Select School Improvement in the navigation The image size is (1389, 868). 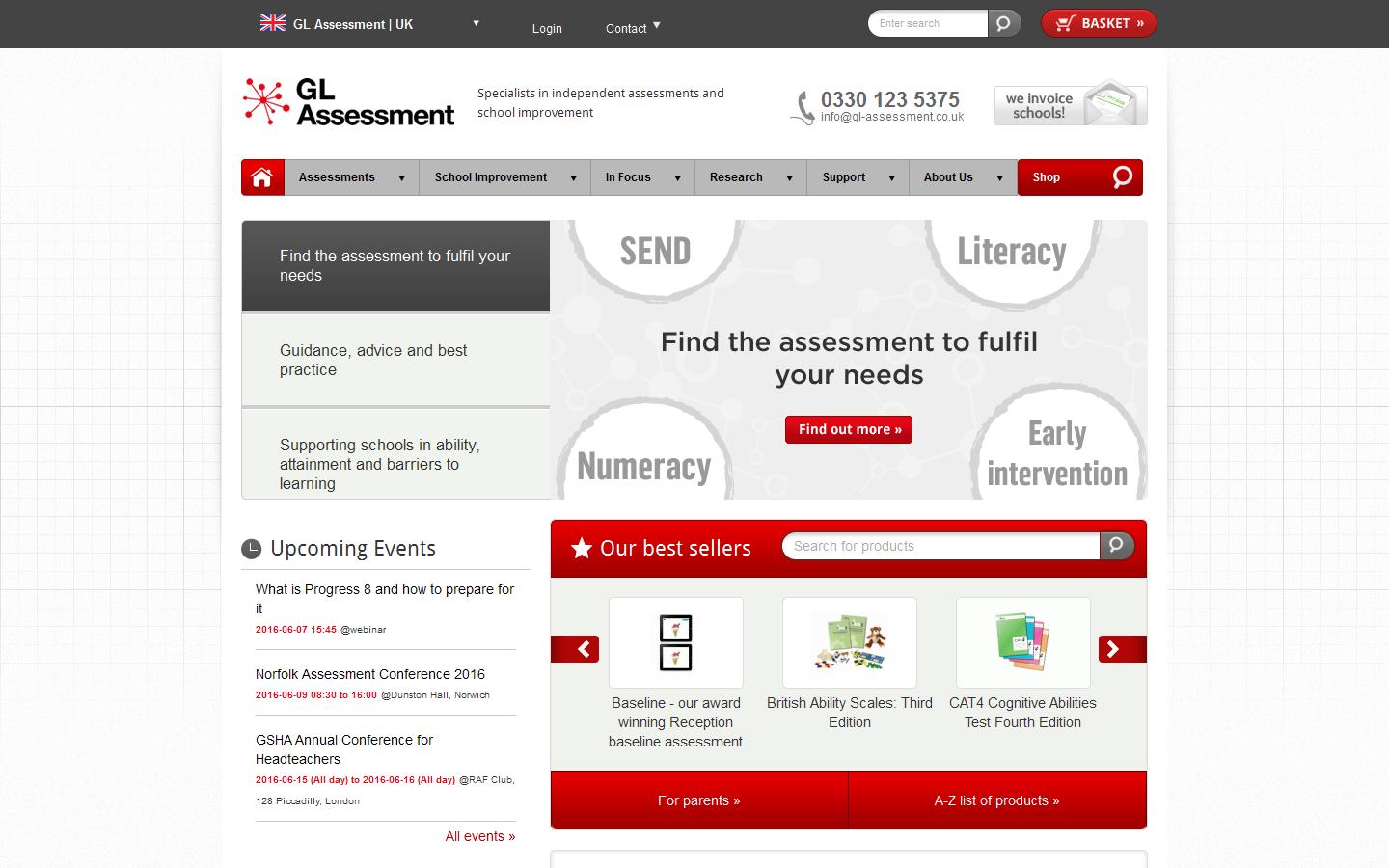coord(491,177)
